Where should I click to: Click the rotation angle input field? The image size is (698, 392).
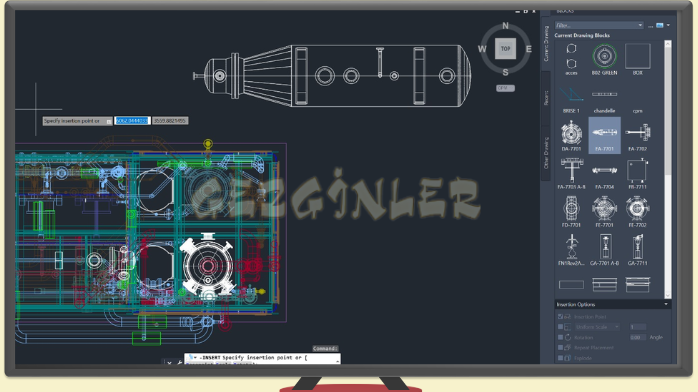[x=637, y=337]
